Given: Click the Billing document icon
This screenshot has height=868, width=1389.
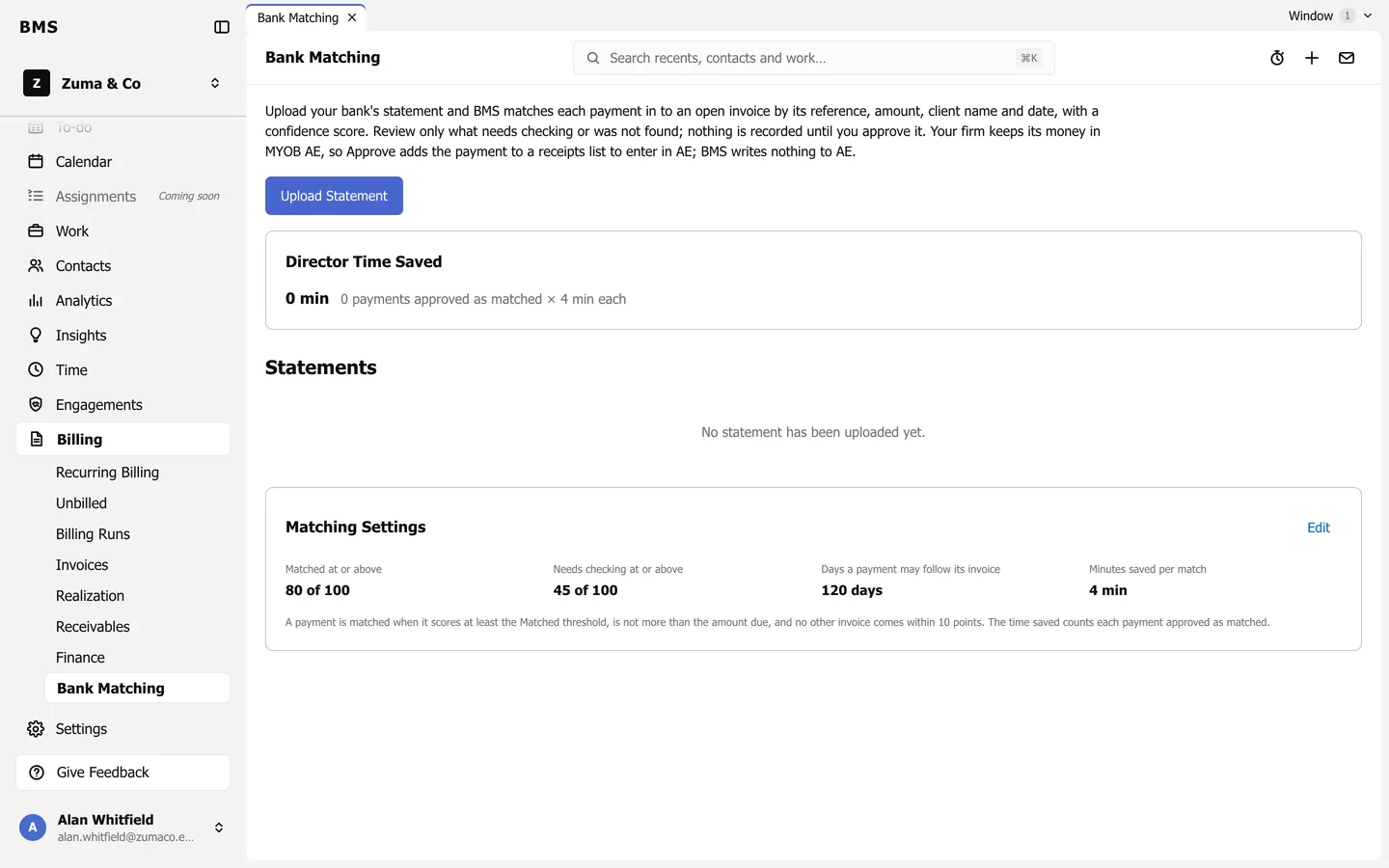Looking at the screenshot, I should click(x=37, y=440).
